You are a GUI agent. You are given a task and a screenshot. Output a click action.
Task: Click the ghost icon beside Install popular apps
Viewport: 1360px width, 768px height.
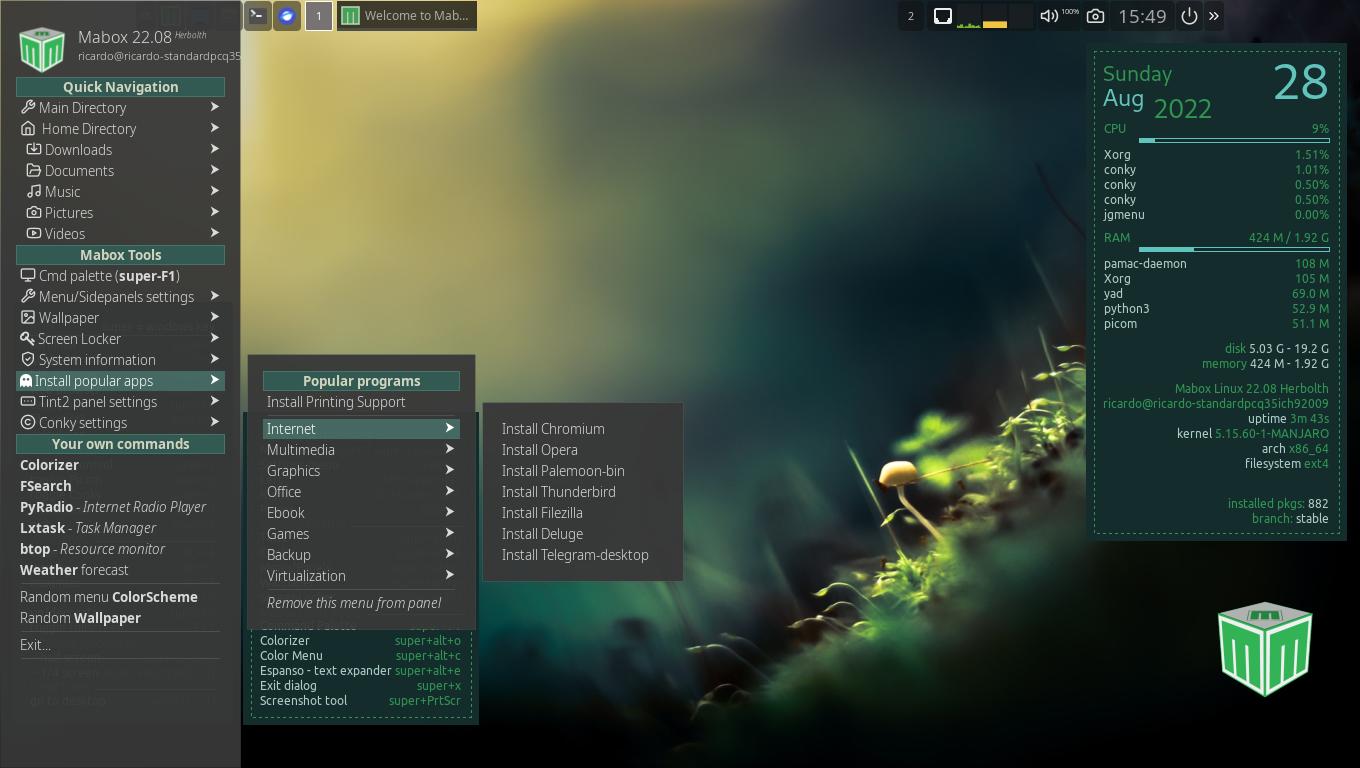point(26,380)
